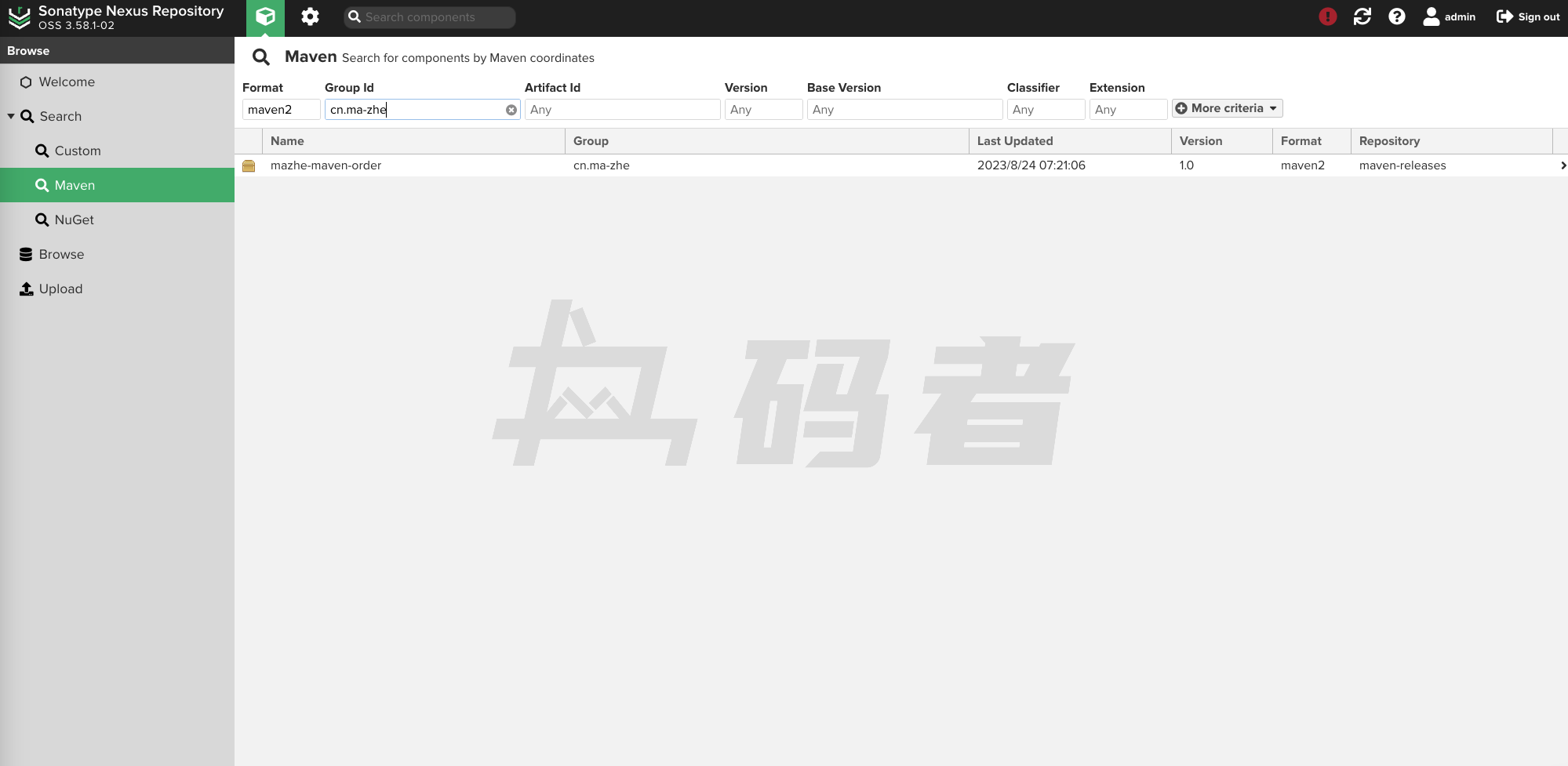Expand the mazhe-maven-order row arrow
Viewport: 1568px width, 766px height.
click(1562, 165)
